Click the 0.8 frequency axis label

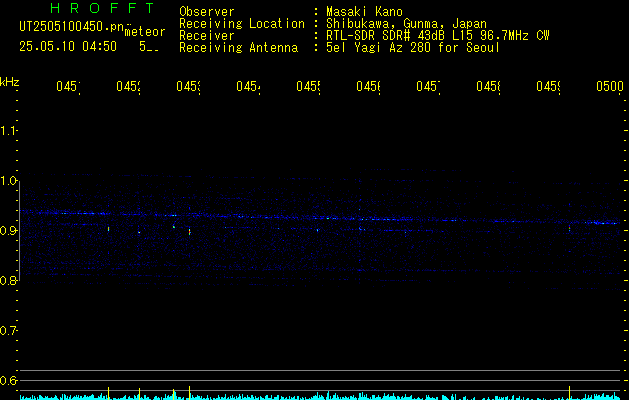(8, 280)
